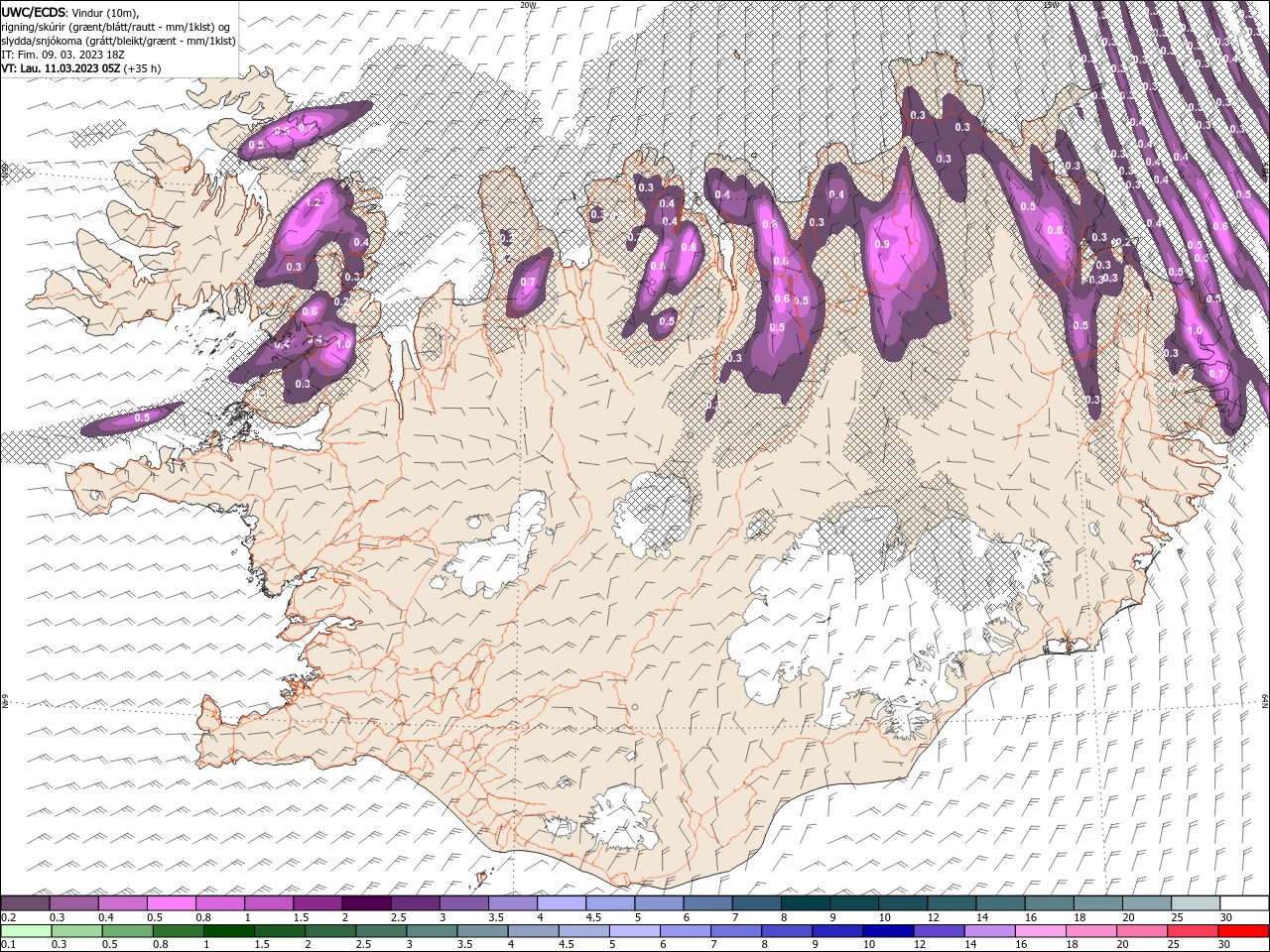This screenshot has width=1270, height=952.
Task: Click the '0.1' label of the rain legend
Action: pyautogui.click(x=8, y=945)
